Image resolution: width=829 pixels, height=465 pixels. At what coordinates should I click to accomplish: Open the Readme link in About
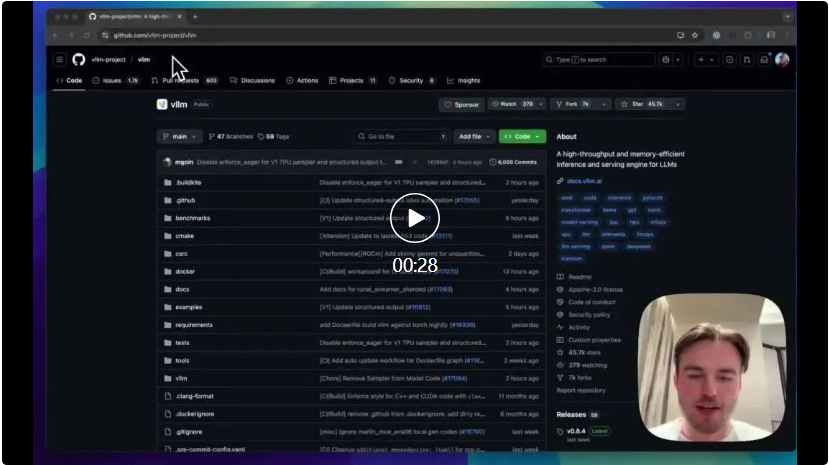pos(579,277)
